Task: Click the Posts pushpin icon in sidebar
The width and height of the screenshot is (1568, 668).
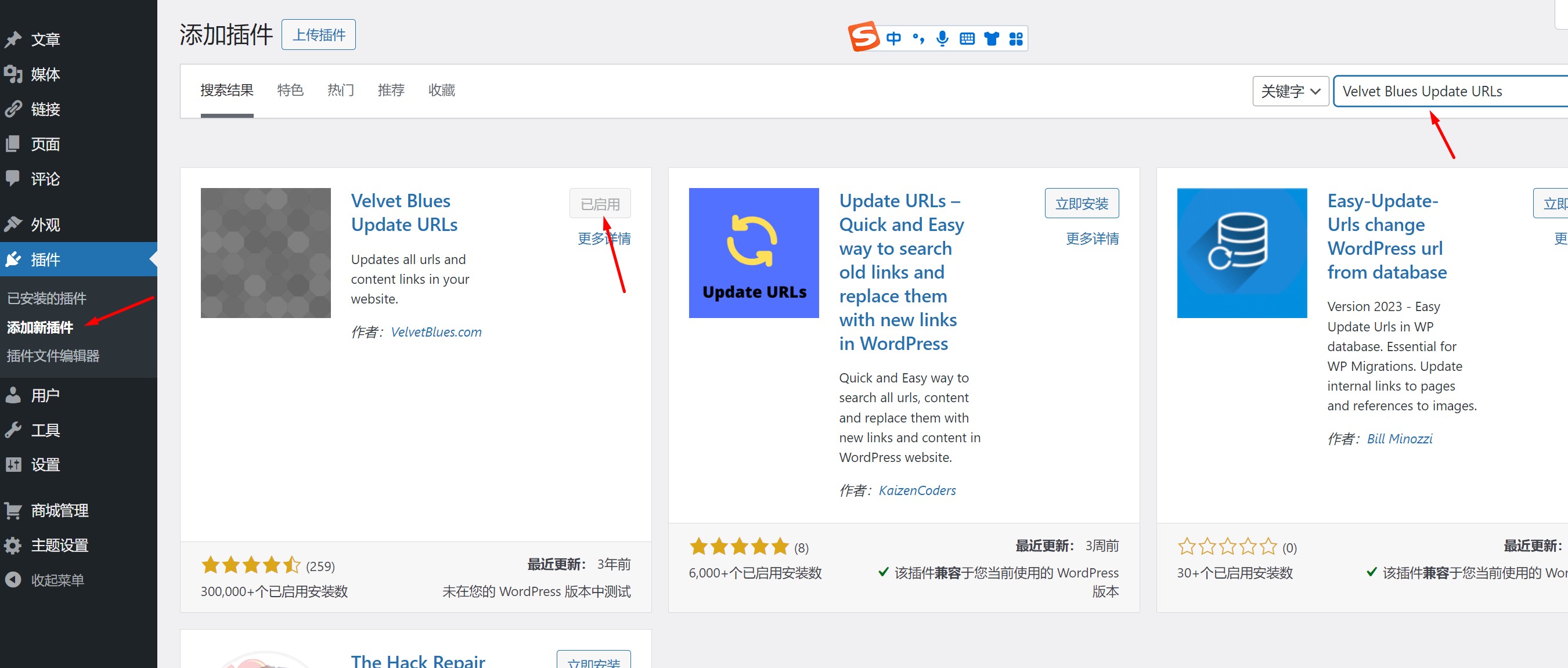Action: click(x=13, y=39)
